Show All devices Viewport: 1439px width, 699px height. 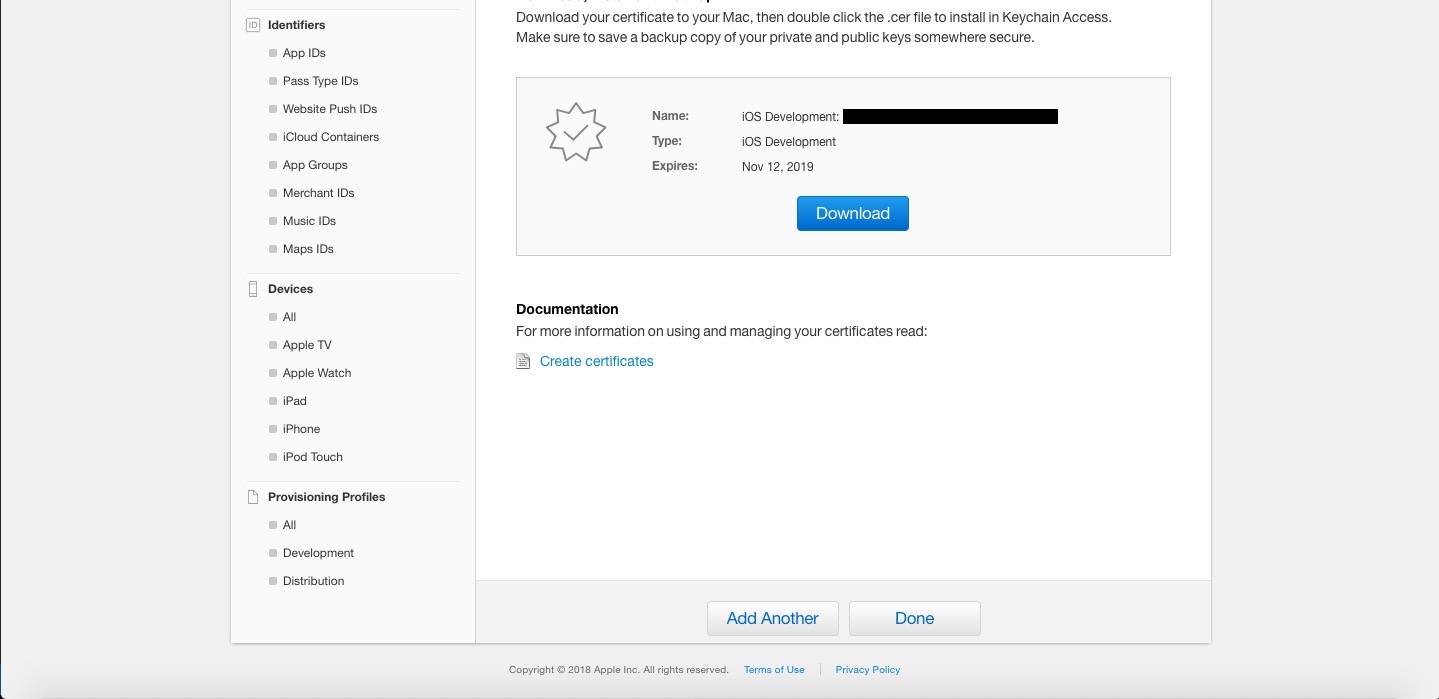(289, 317)
